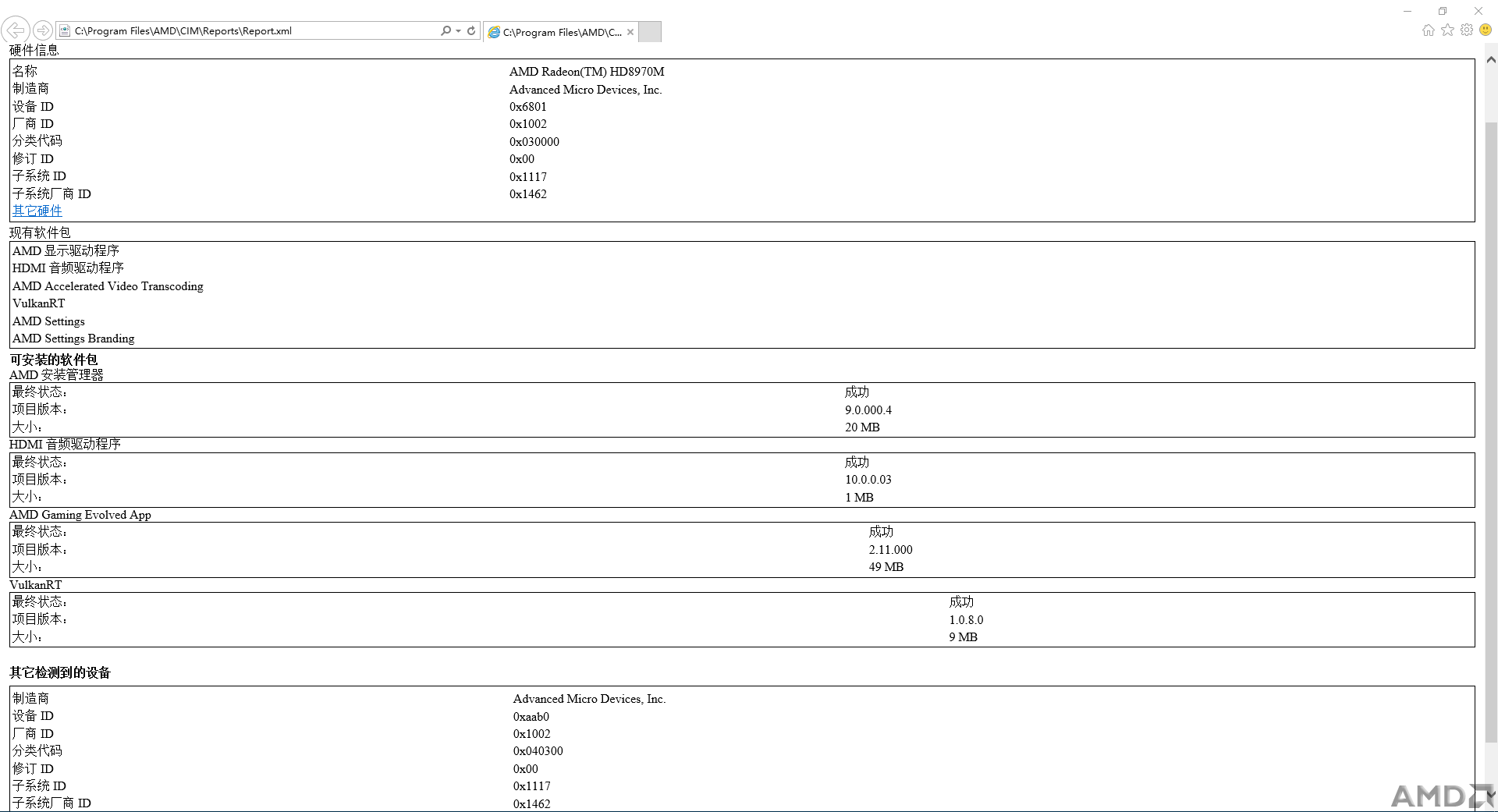Select 'Advanced Micro Devices, Inc.' in hardware info
Screen dimensions: 1498x812
tap(586, 90)
